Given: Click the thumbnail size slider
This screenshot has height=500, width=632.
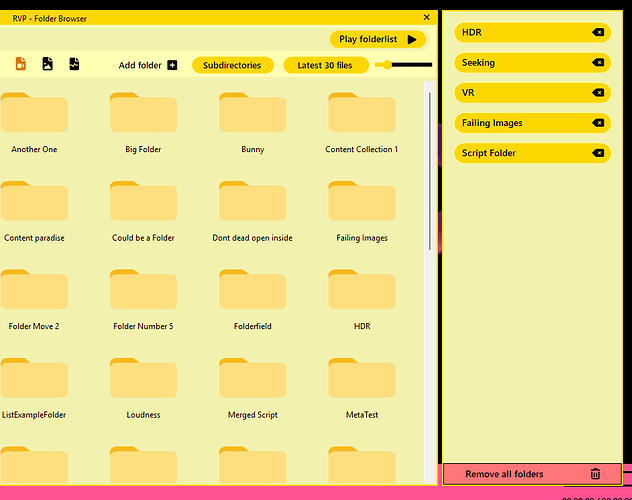Looking at the screenshot, I should click(x=403, y=64).
